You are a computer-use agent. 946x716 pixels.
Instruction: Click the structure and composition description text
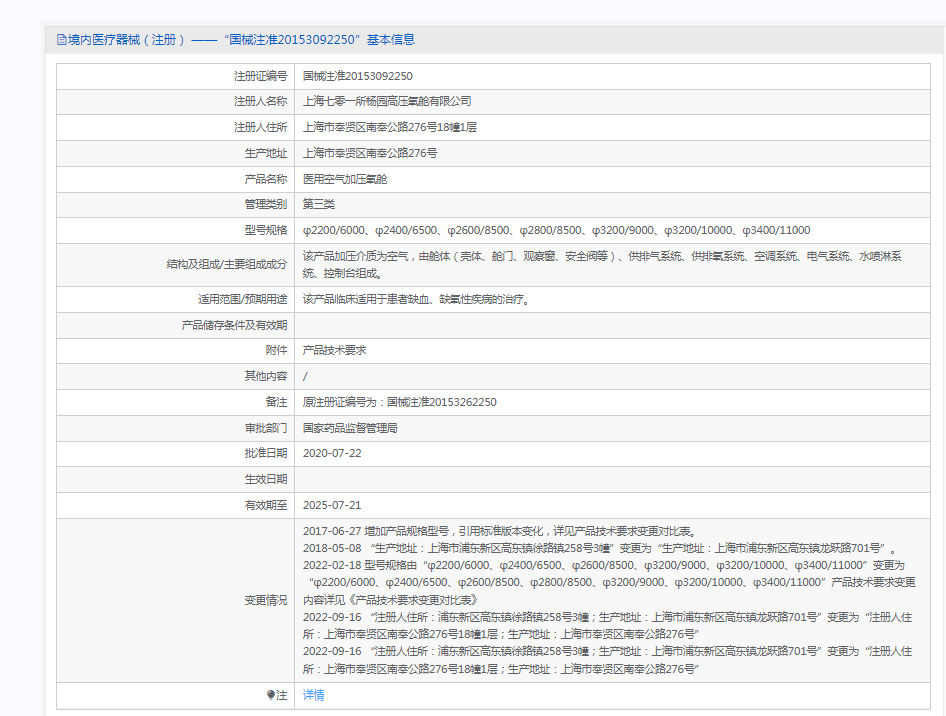tap(602, 264)
